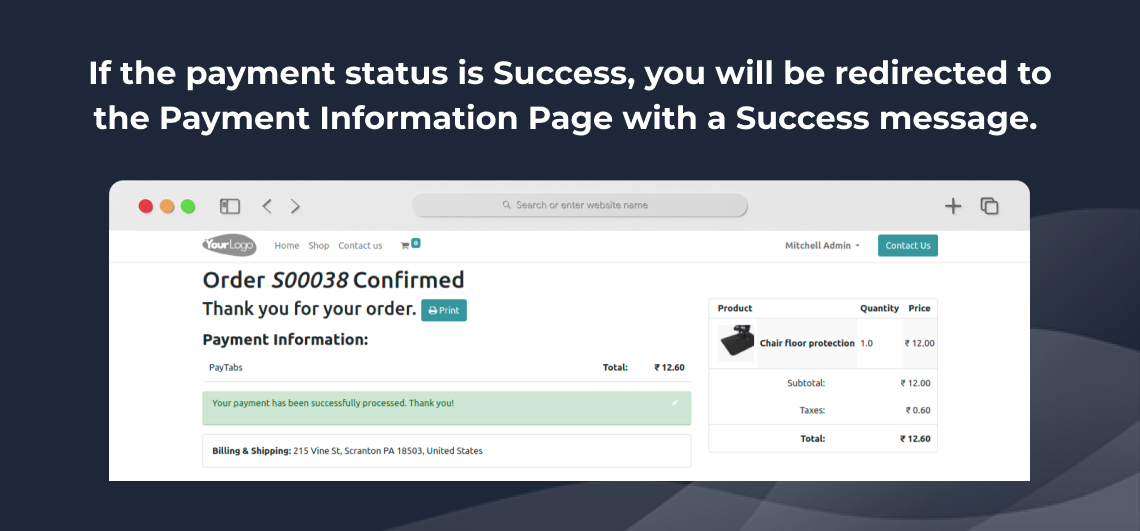Click the Chair floor protection product name
The image size is (1140, 531).
coord(807,343)
